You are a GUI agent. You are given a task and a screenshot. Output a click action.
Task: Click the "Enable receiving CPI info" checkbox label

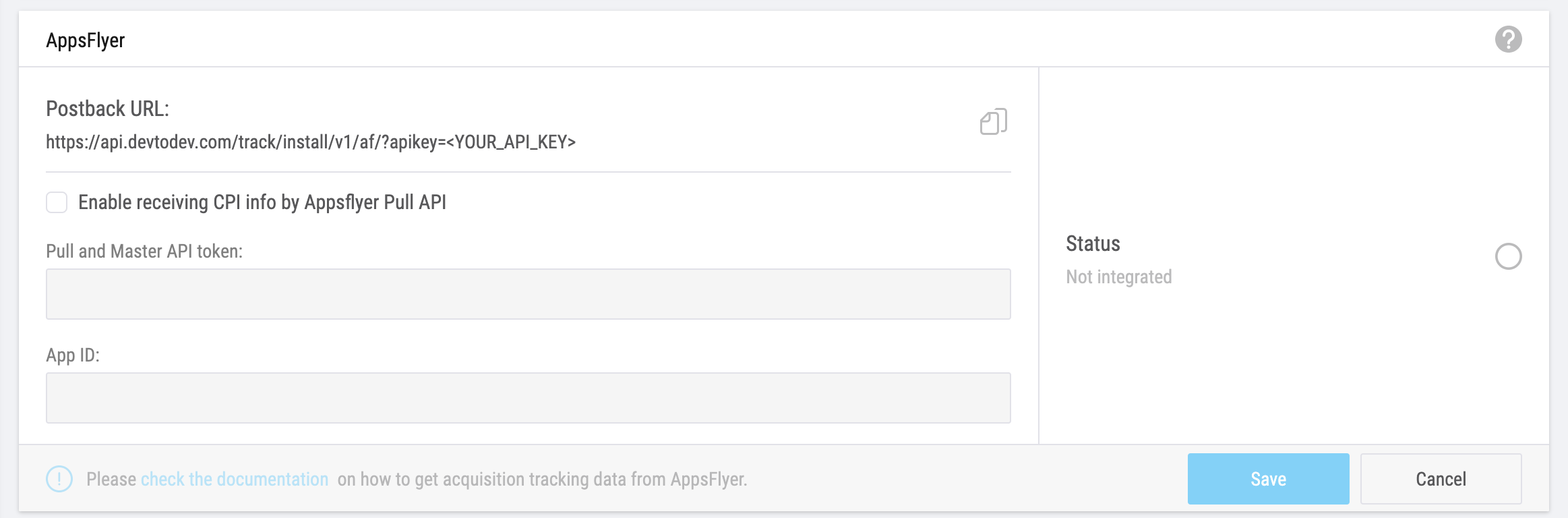(262, 202)
